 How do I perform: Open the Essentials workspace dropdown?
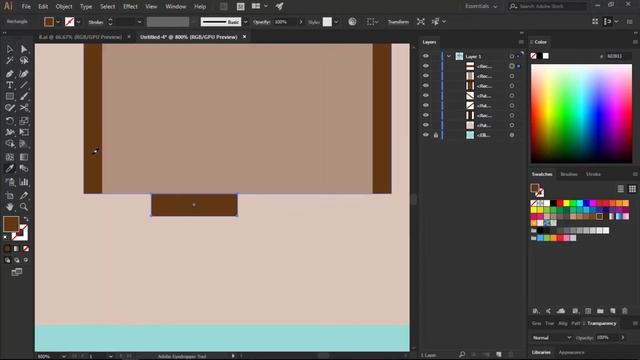(x=482, y=6)
